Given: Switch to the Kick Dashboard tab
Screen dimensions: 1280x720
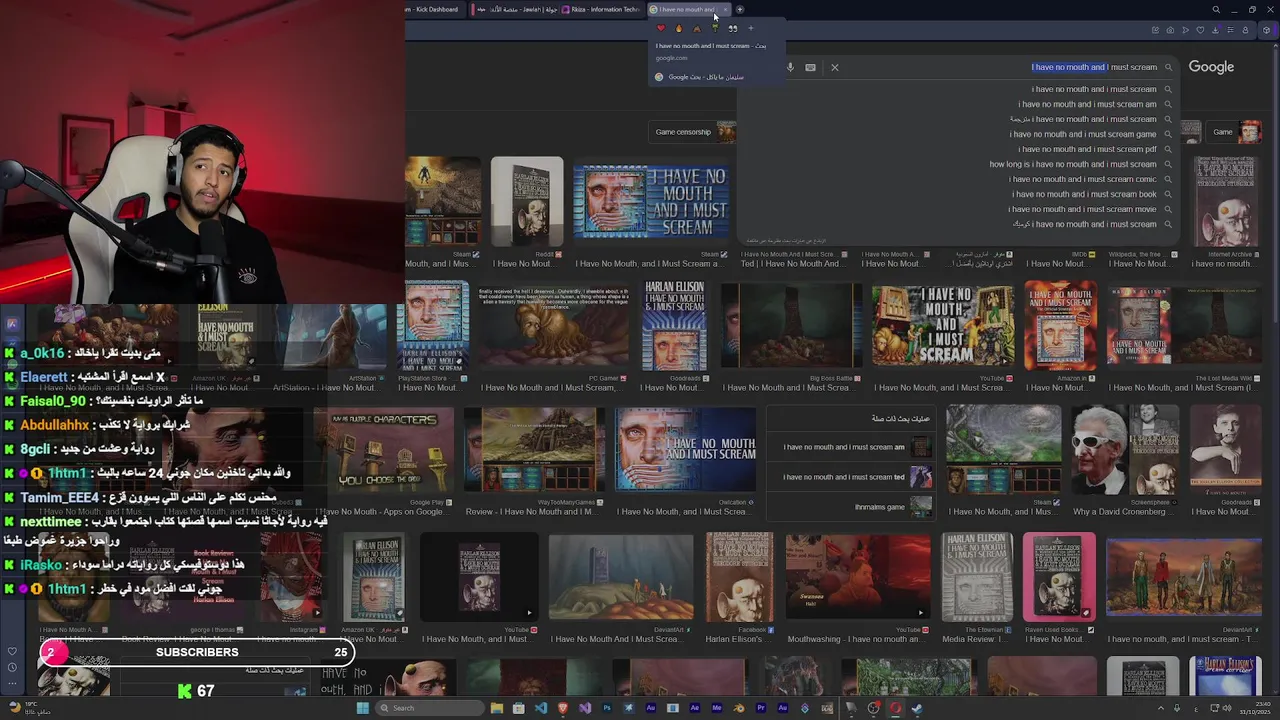Looking at the screenshot, I should [x=432, y=10].
